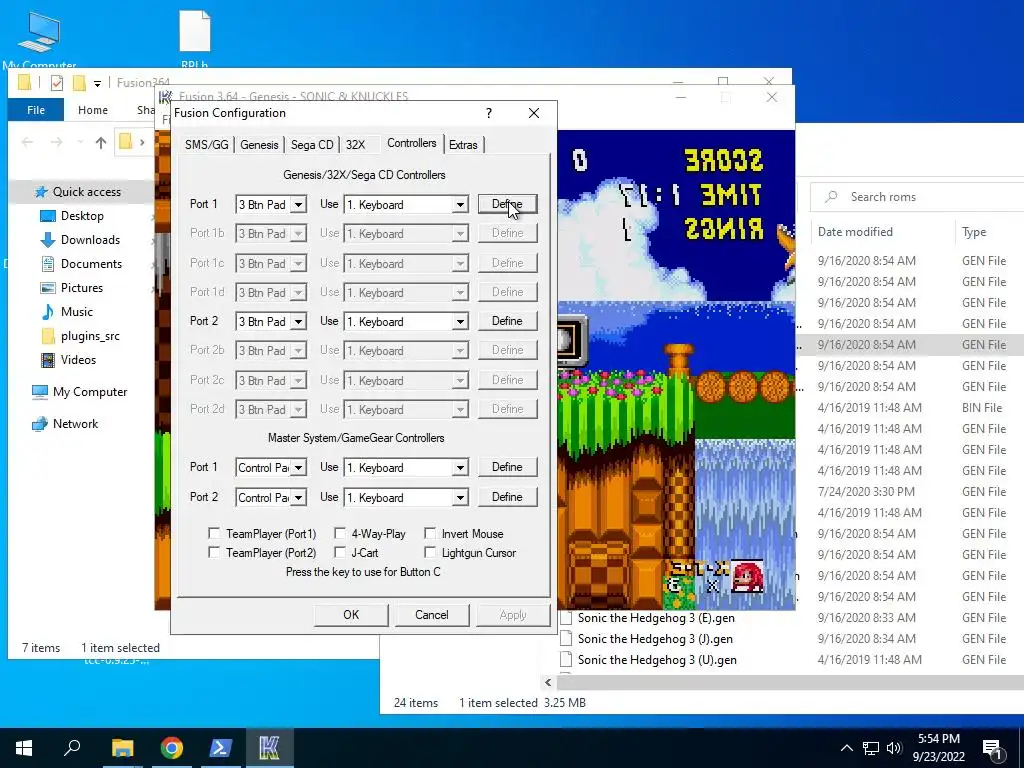Click OK in Fusion Configuration
The image size is (1024, 768).
(351, 615)
